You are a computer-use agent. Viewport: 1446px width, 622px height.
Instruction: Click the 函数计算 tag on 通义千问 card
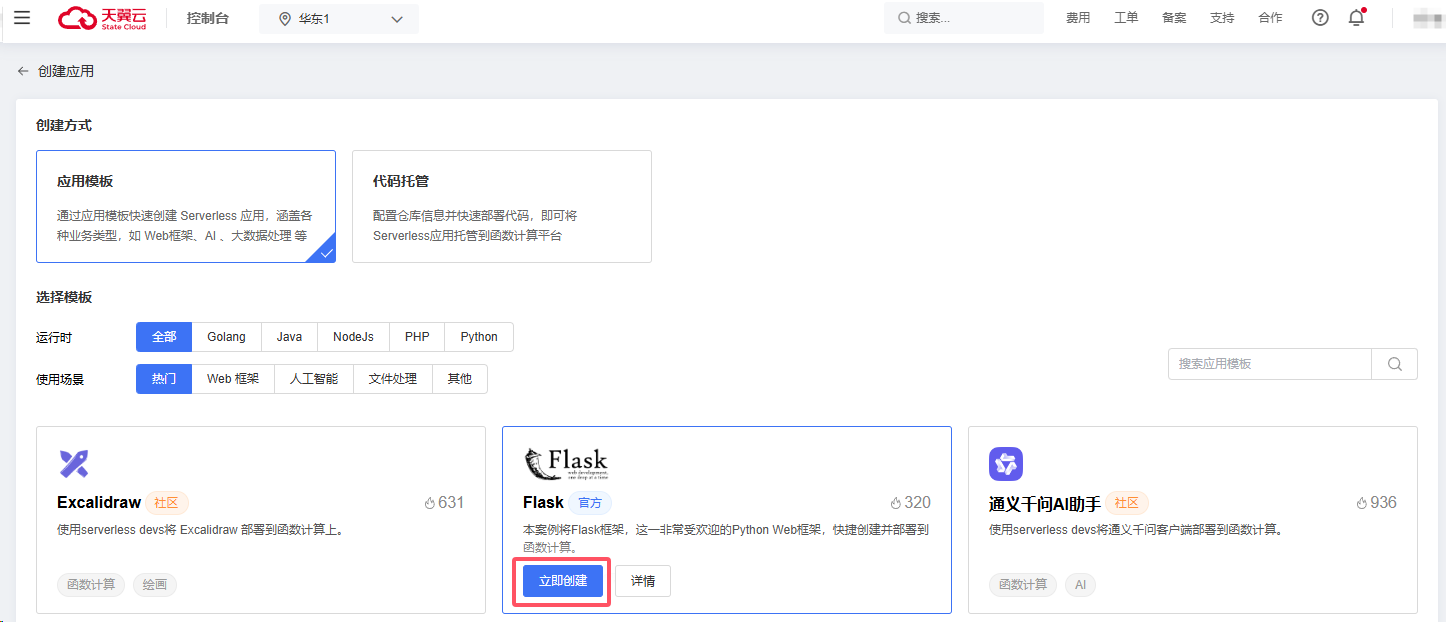[1023, 584]
